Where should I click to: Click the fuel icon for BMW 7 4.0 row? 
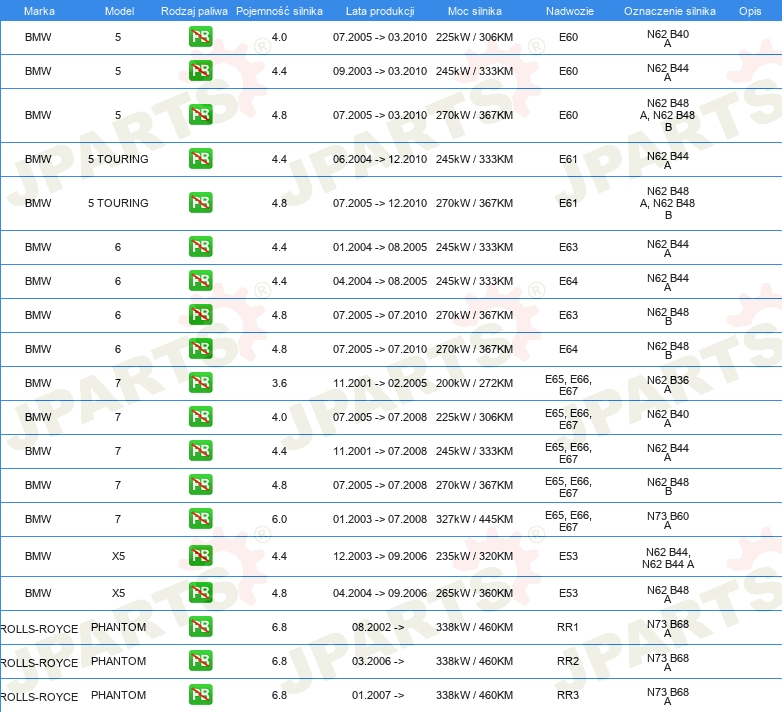click(x=200, y=417)
